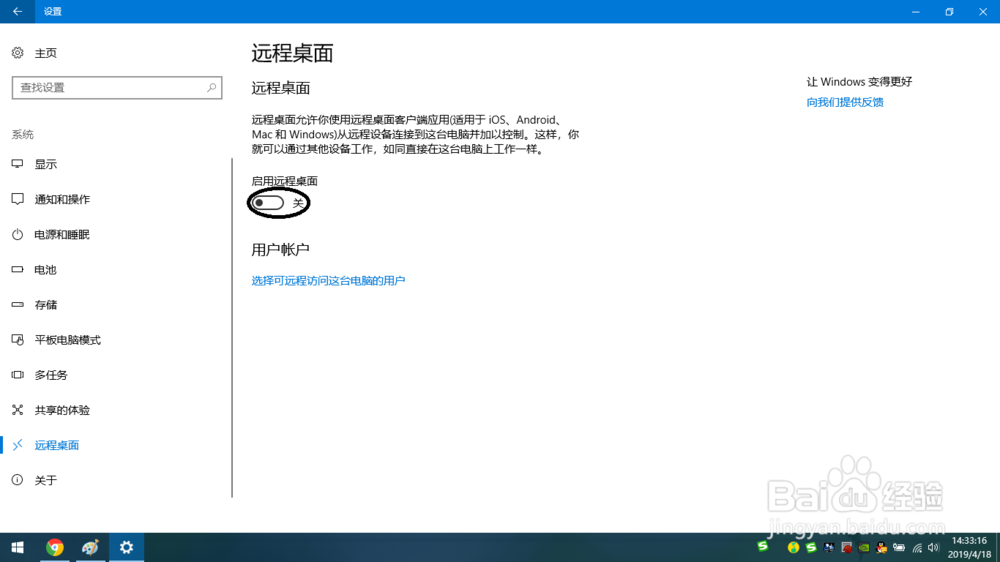Click the 多任务 icon in sidebar
This screenshot has height=562, width=1000.
pos(17,374)
